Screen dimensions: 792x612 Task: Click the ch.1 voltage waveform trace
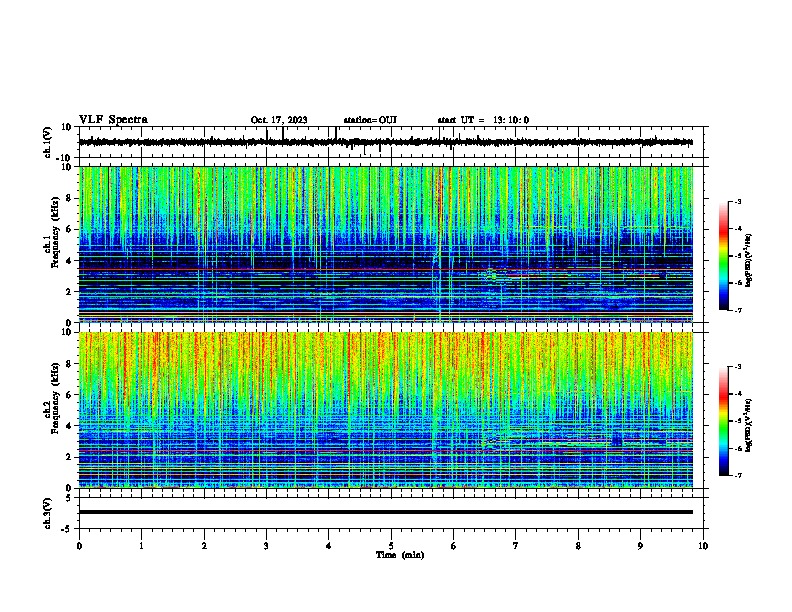[385, 142]
